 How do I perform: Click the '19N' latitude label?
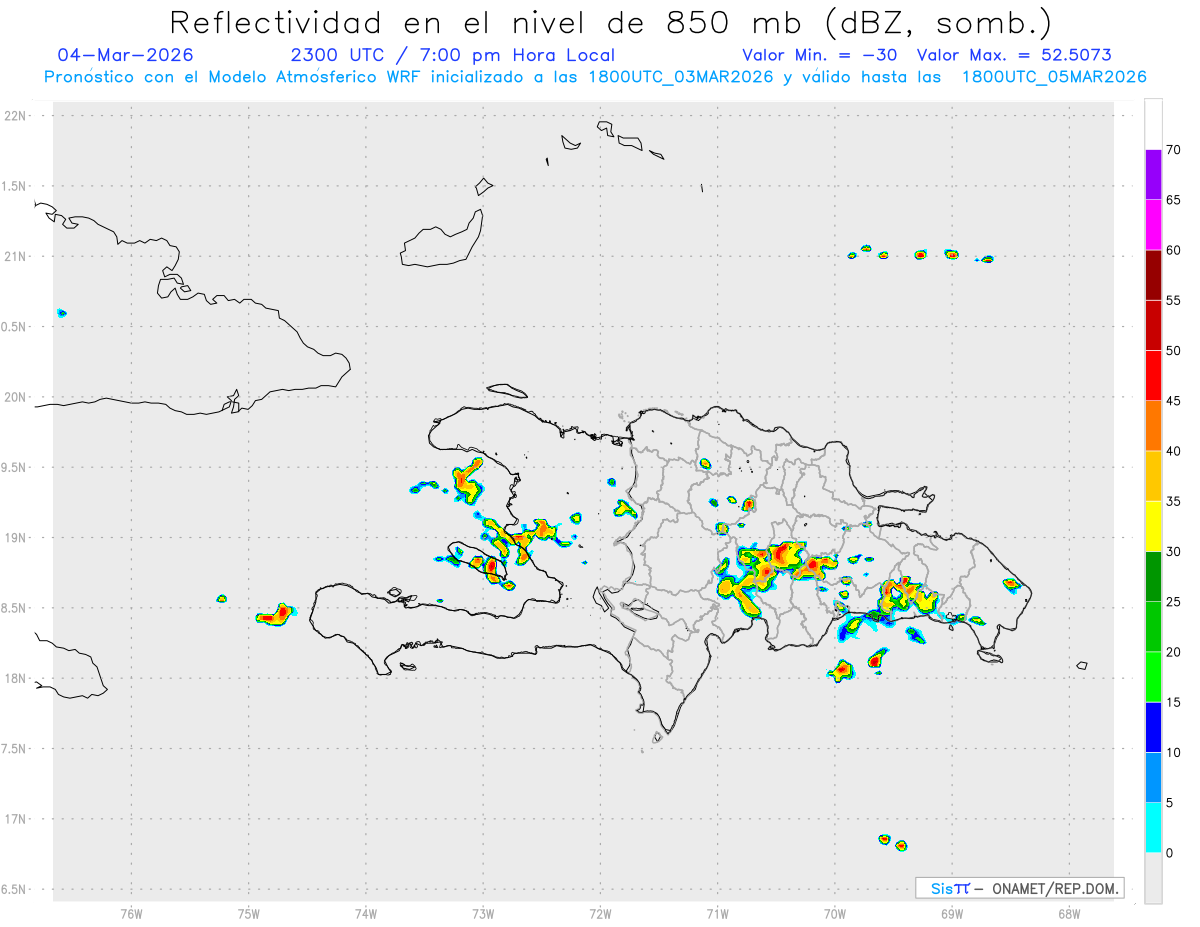tap(16, 538)
